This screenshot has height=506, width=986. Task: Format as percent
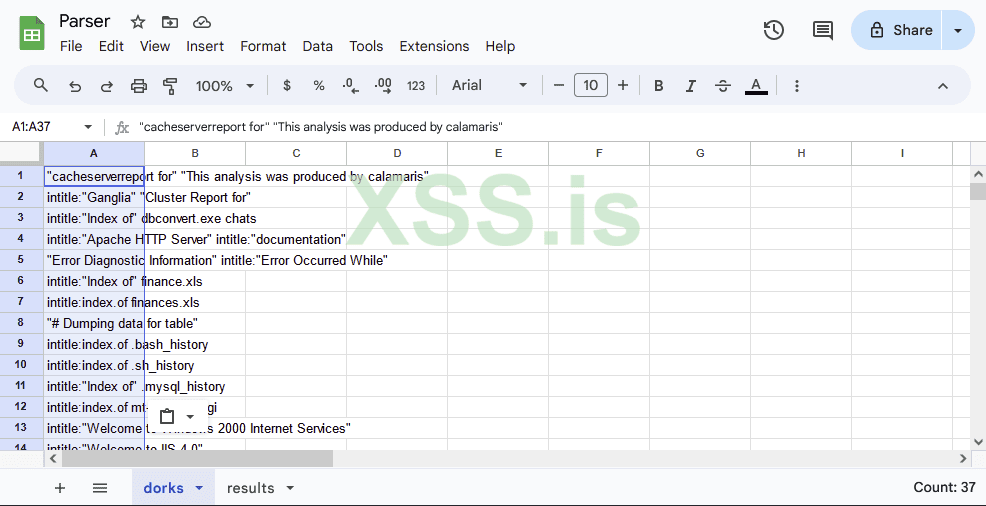(x=319, y=85)
